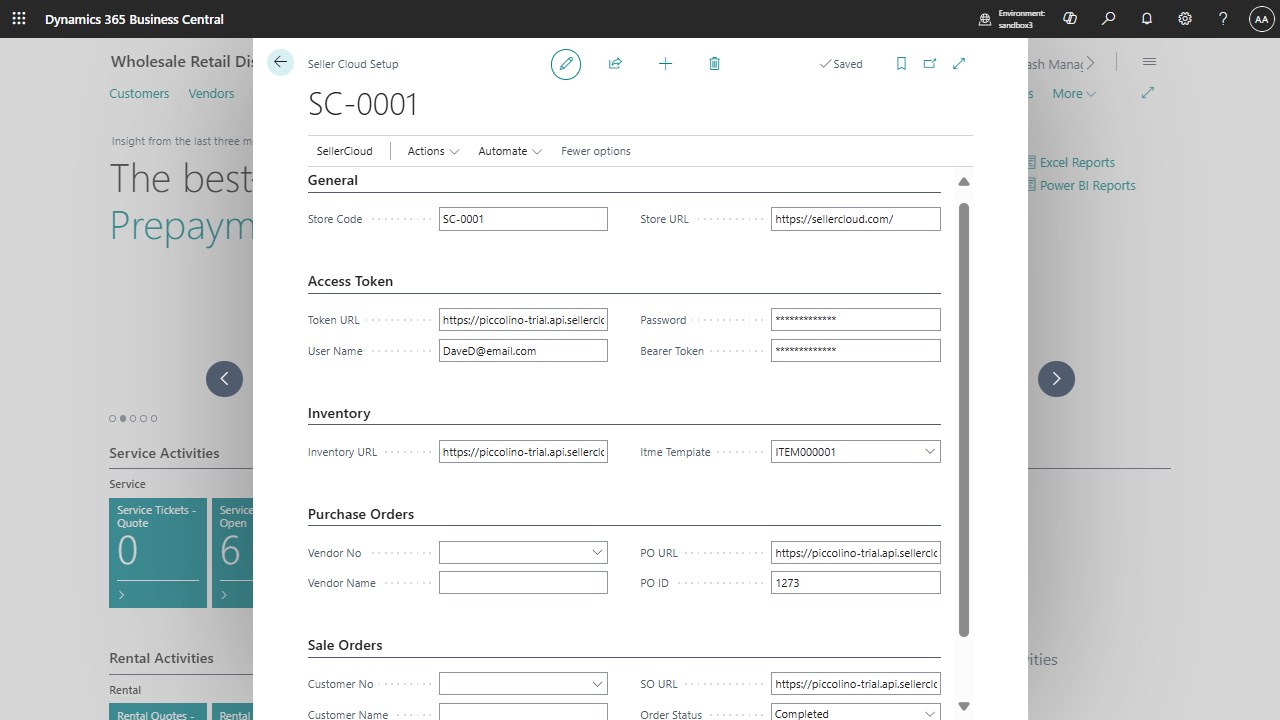Click the Inventory URL field

coord(523,452)
